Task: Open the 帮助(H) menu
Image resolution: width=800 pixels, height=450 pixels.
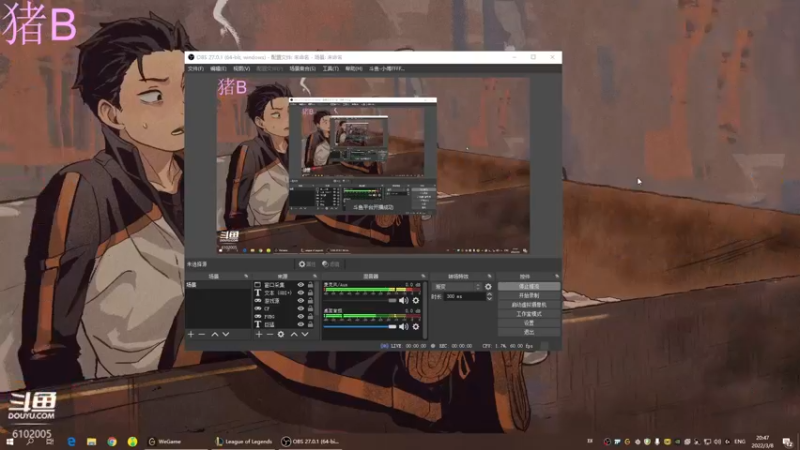Action: (x=354, y=68)
